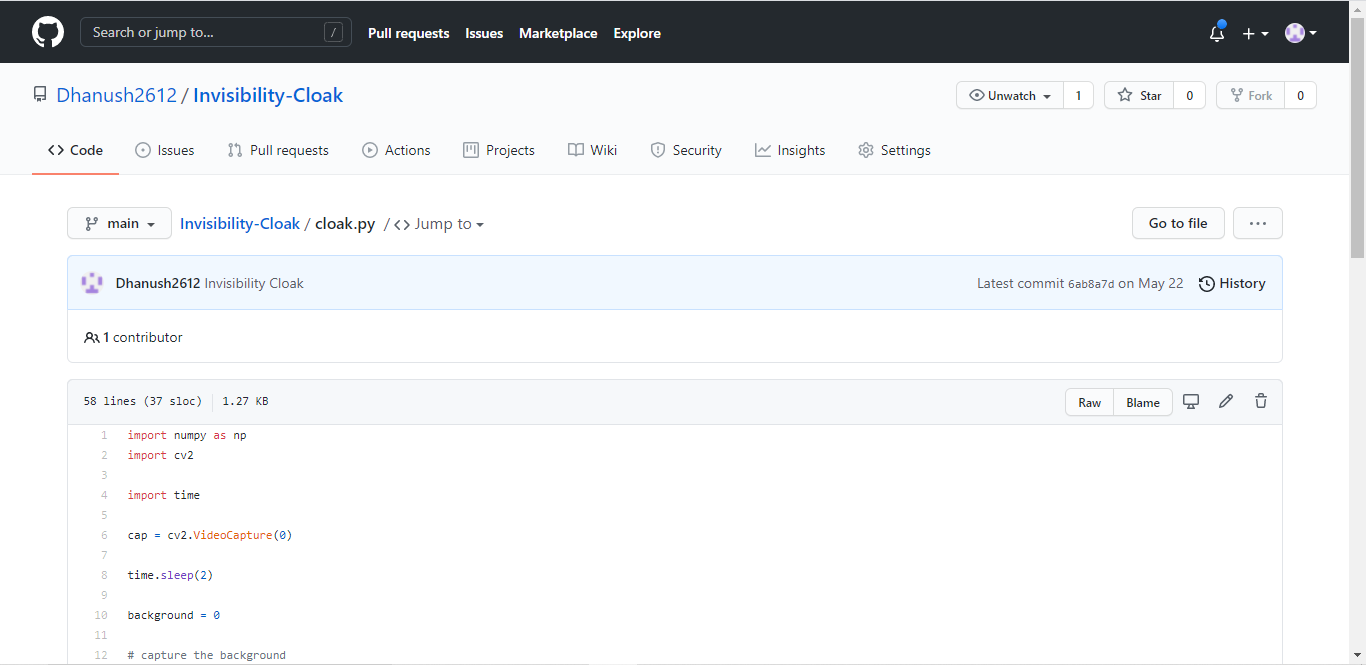This screenshot has height=665, width=1366.
Task: View the watchers count 1
Action: coord(1078,96)
